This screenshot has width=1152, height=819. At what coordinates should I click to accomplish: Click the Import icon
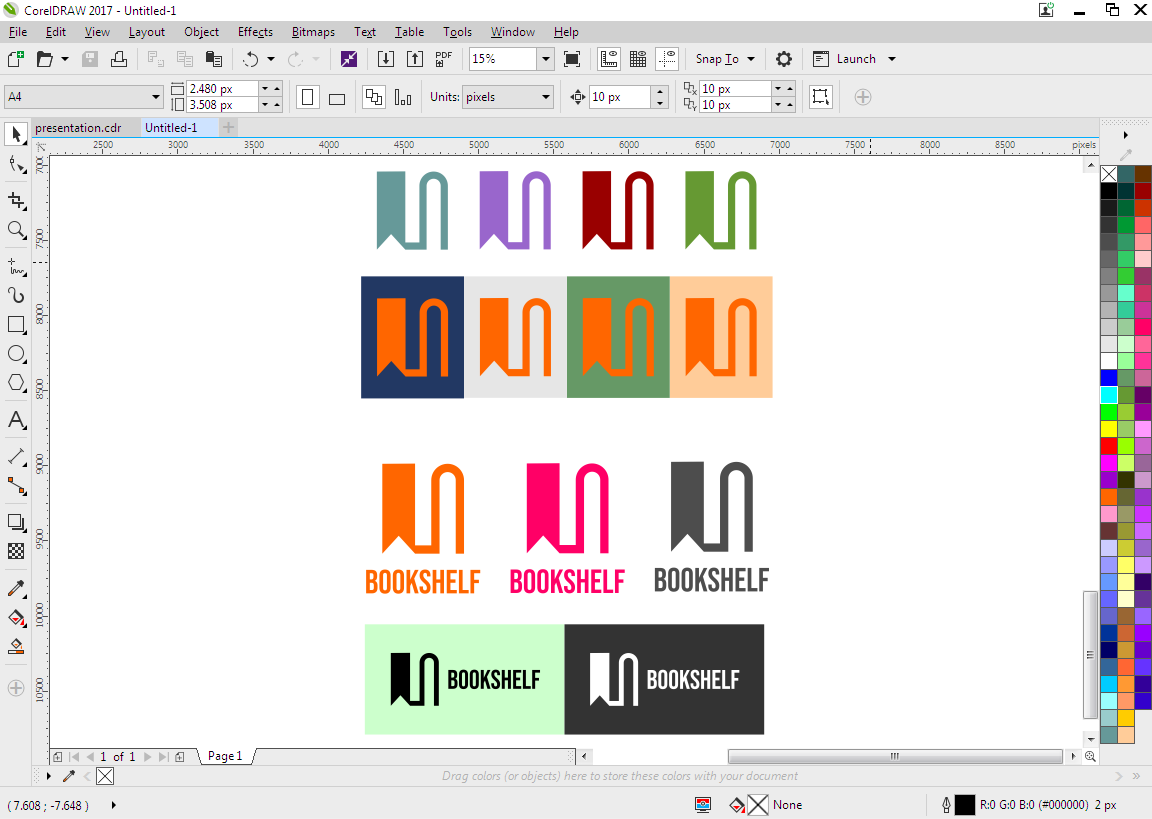point(386,59)
